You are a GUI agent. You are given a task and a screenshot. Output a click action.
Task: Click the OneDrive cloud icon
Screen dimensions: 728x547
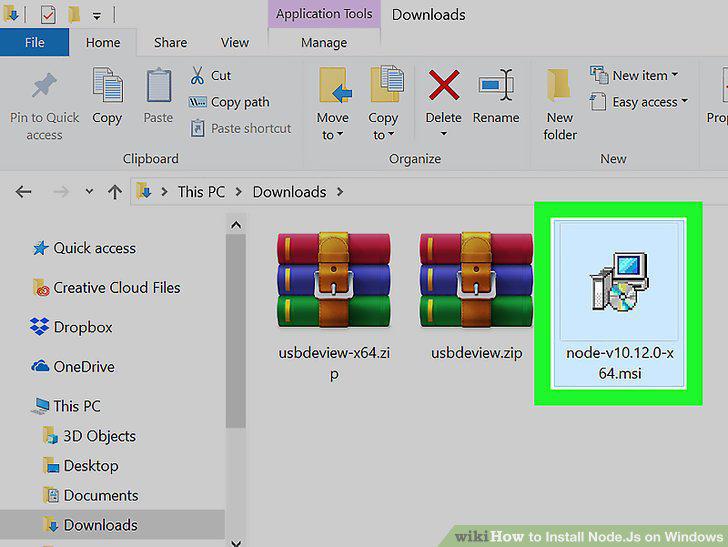40,366
